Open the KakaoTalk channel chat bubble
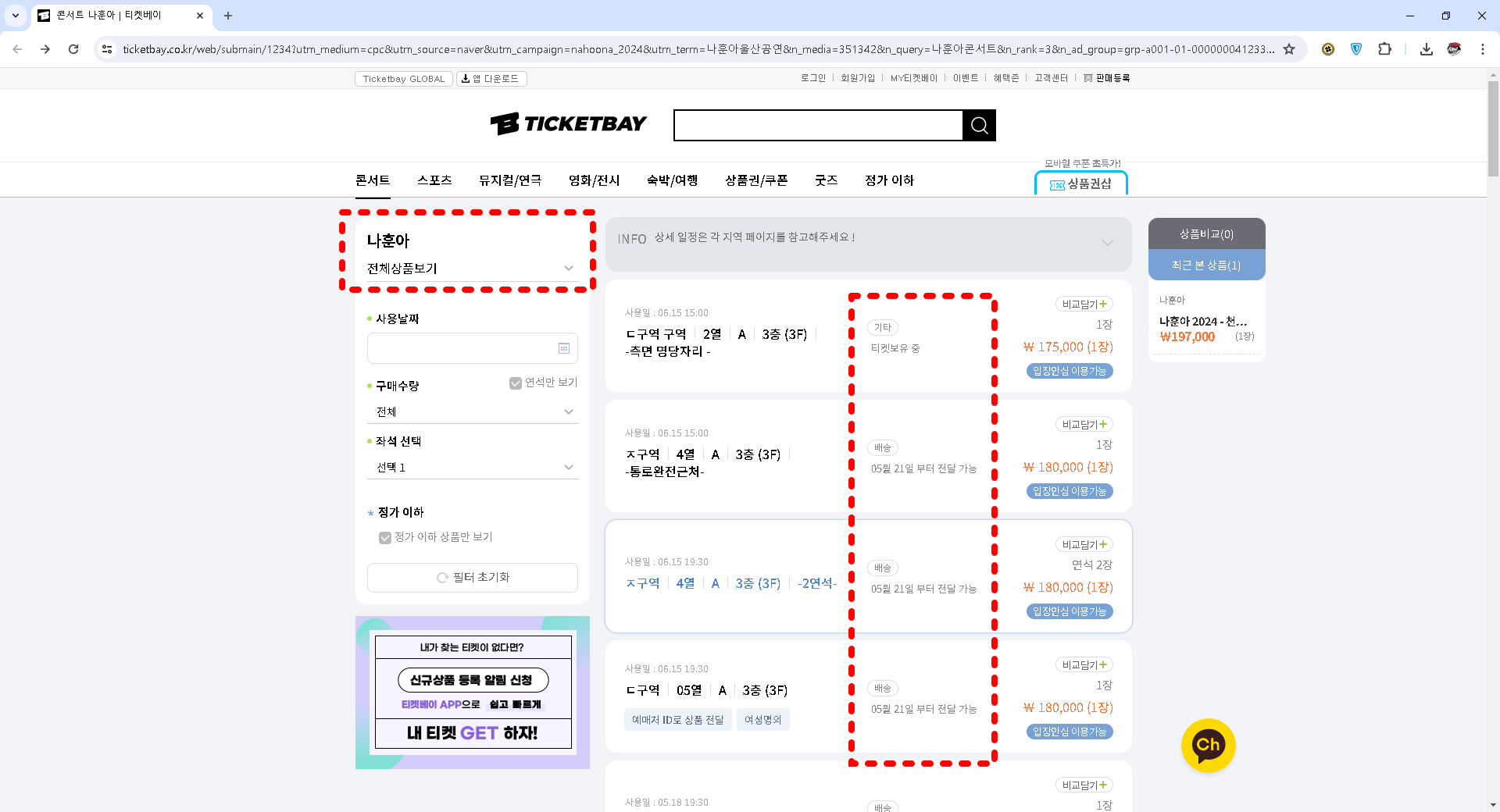The height and width of the screenshot is (812, 1500). (1208, 745)
